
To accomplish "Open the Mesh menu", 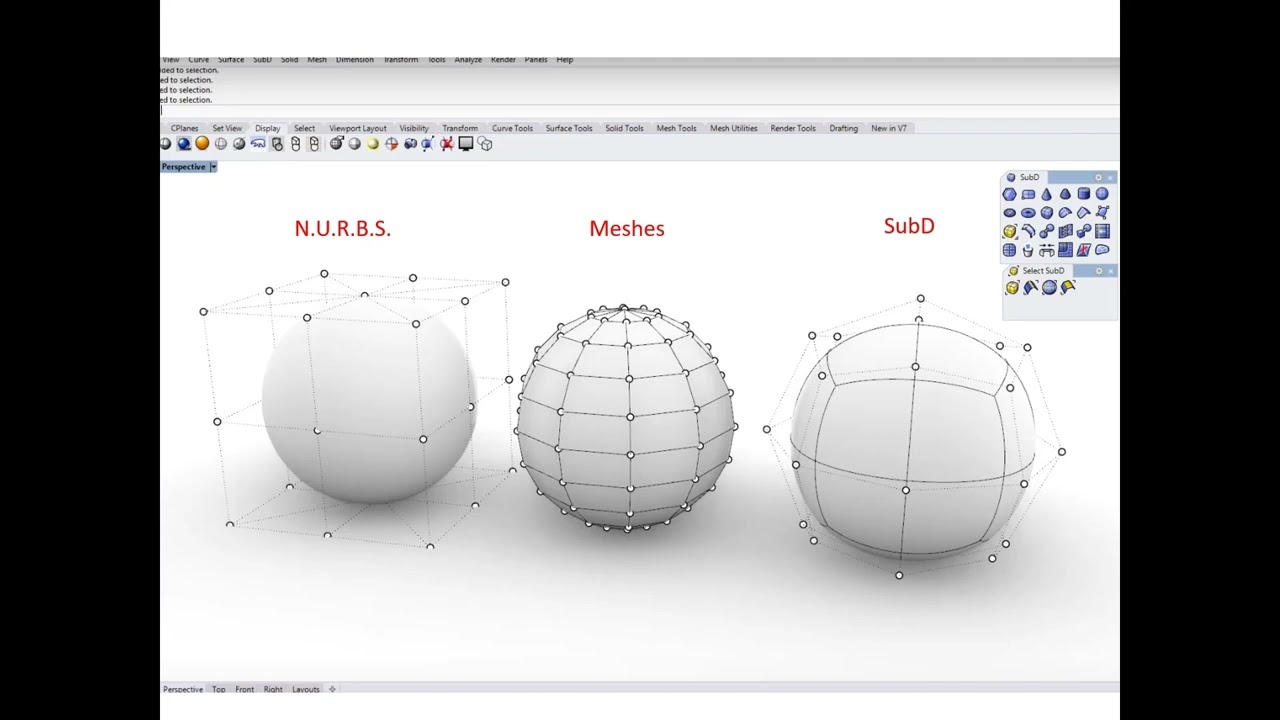I will pos(317,60).
